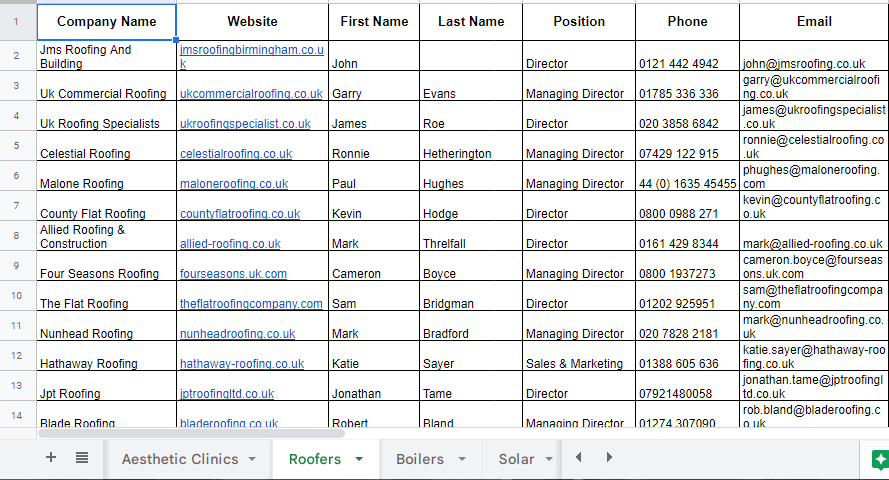
Task: Open jptroofingltd.co.uk link
Action: click(x=227, y=394)
